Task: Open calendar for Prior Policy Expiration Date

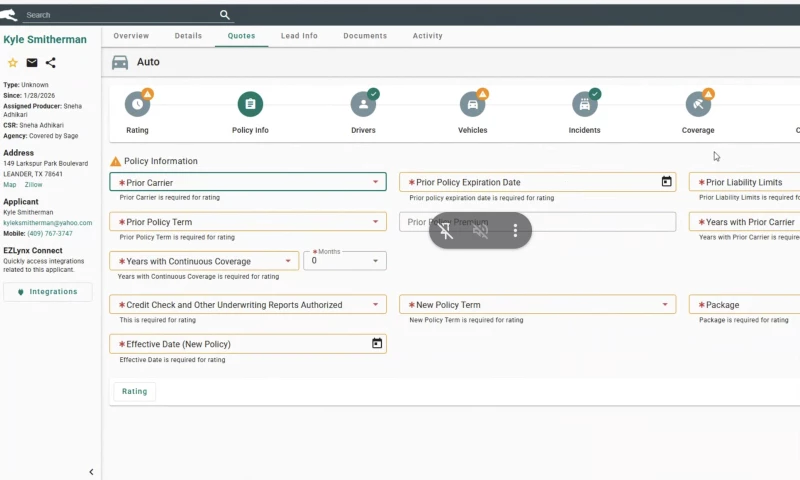Action: [x=666, y=182]
